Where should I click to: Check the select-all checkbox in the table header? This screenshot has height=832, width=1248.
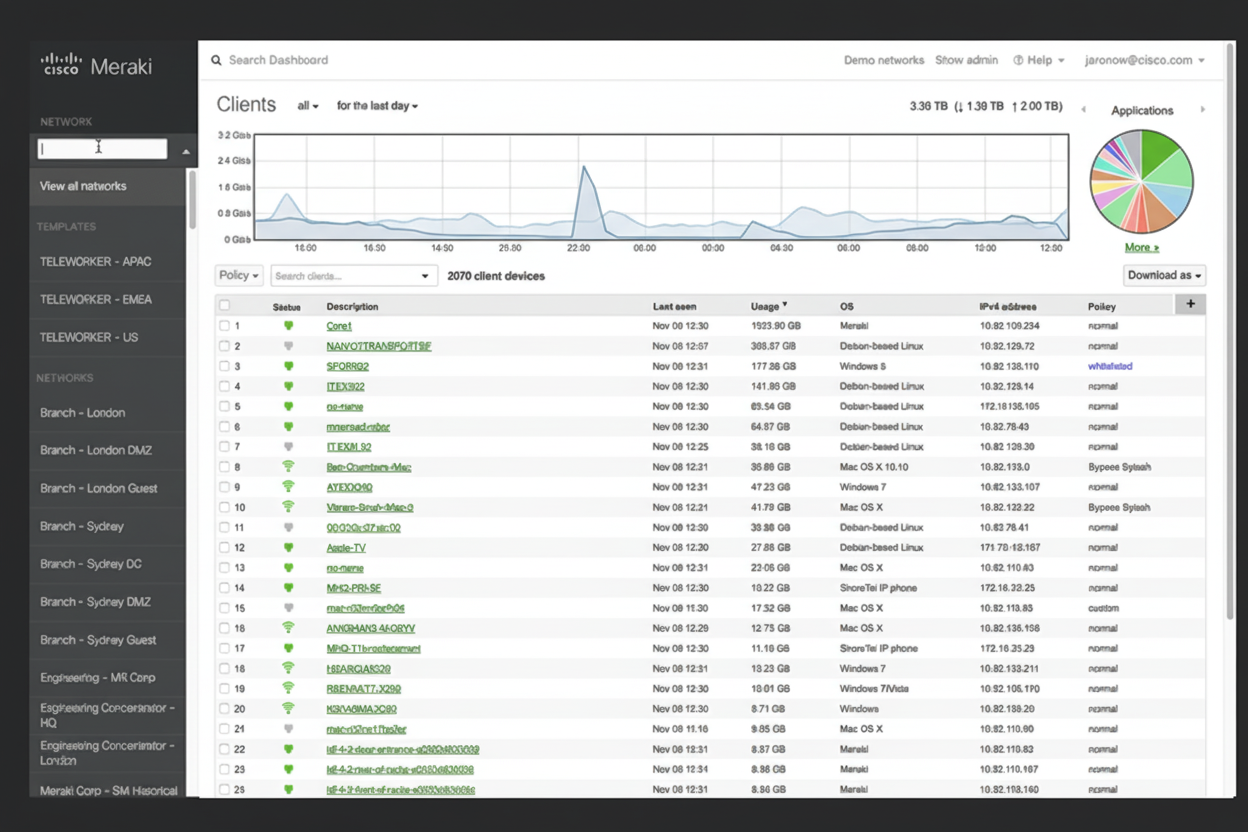pos(222,305)
